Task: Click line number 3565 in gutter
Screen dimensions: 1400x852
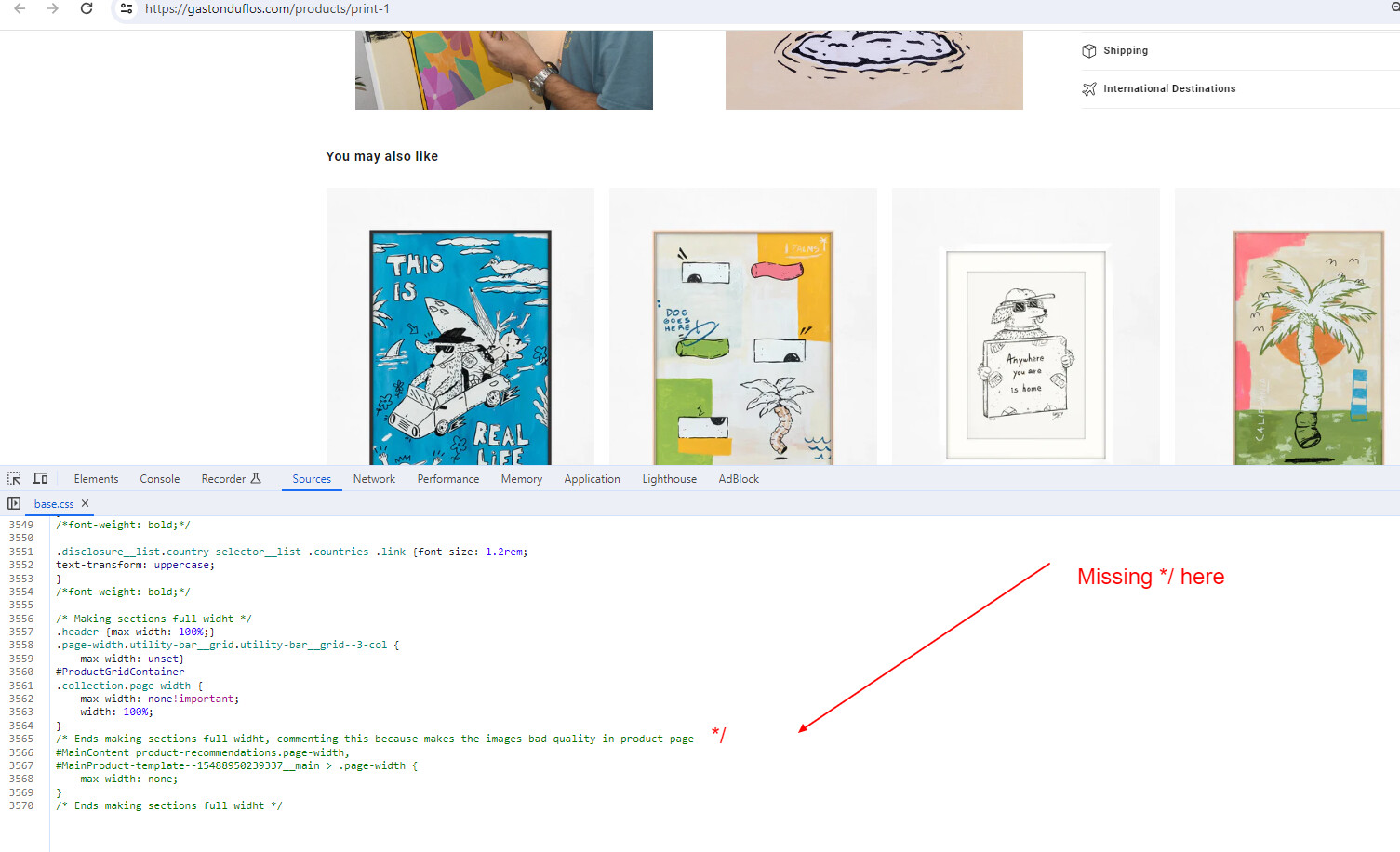Action: click(x=21, y=739)
